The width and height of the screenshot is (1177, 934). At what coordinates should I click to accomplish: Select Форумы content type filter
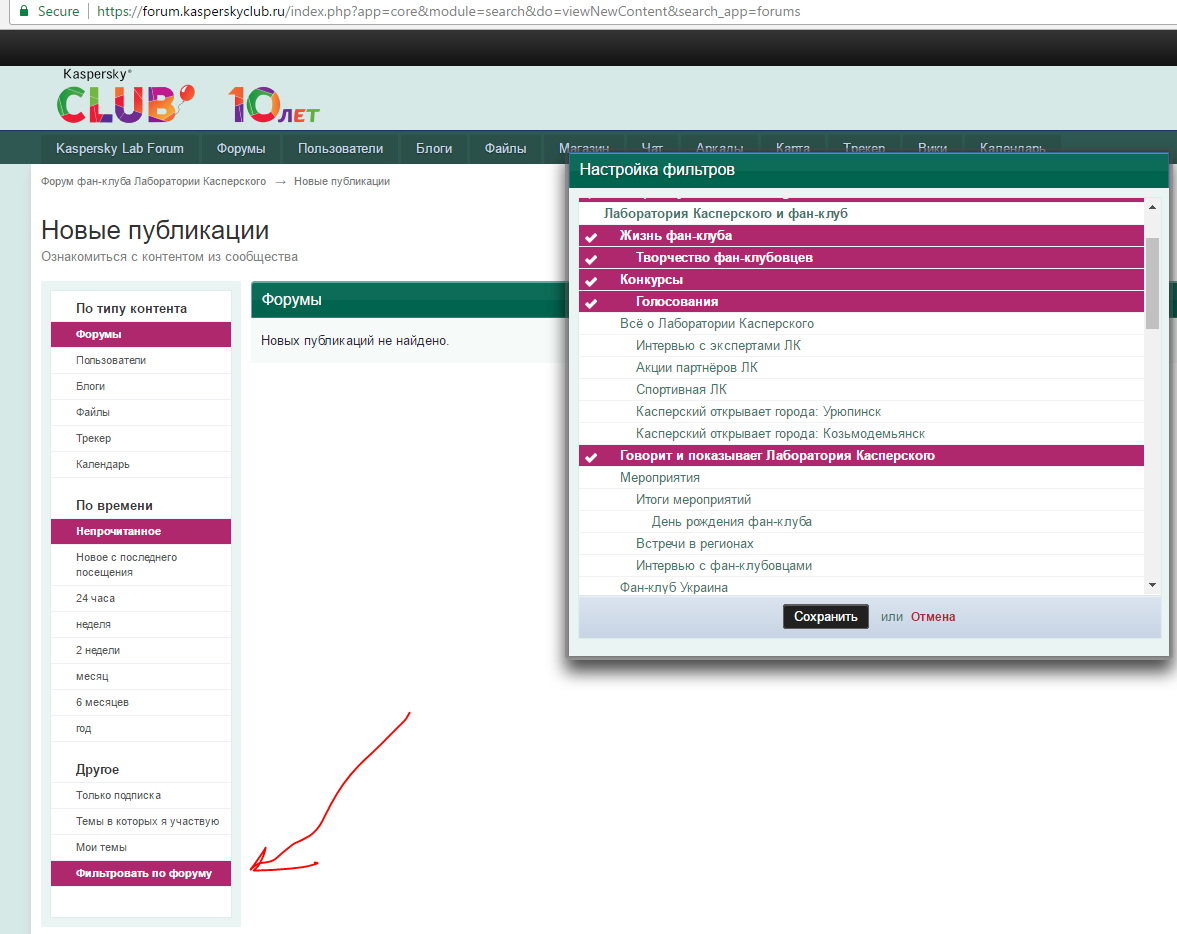(x=141, y=334)
